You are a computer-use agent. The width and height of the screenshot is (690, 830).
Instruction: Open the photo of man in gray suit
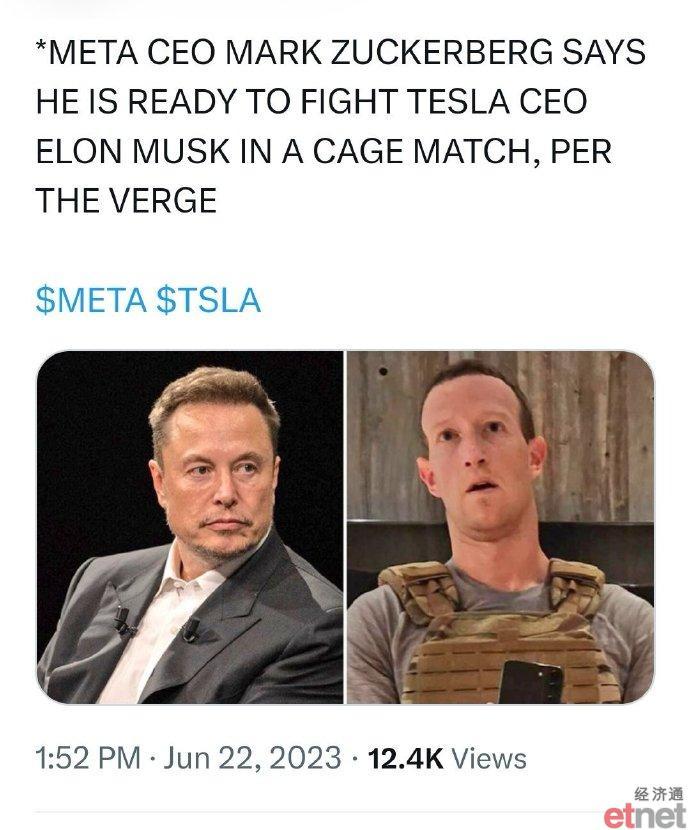point(190,527)
